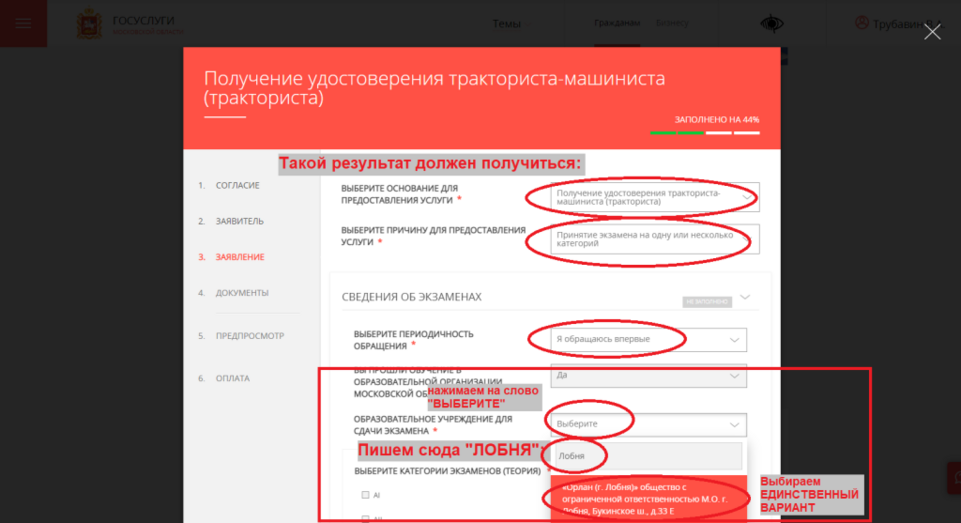
Task: Open the training 'Да' dropdown
Action: (648, 375)
